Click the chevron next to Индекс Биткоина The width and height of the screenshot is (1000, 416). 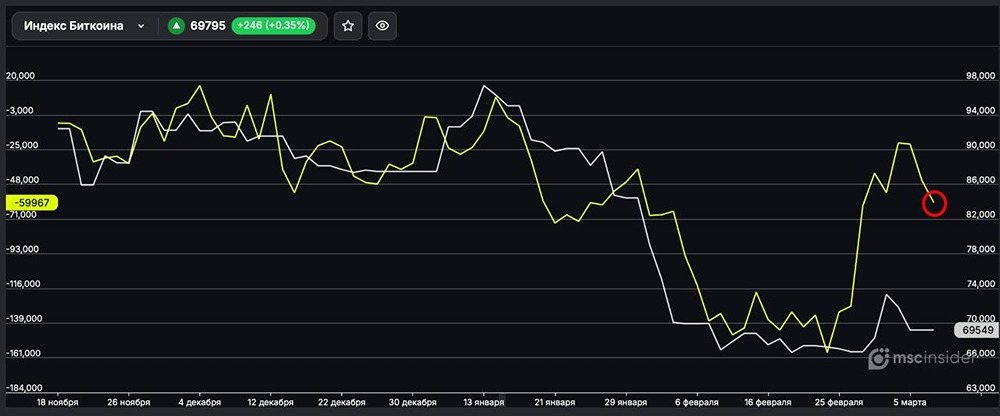[x=141, y=27]
